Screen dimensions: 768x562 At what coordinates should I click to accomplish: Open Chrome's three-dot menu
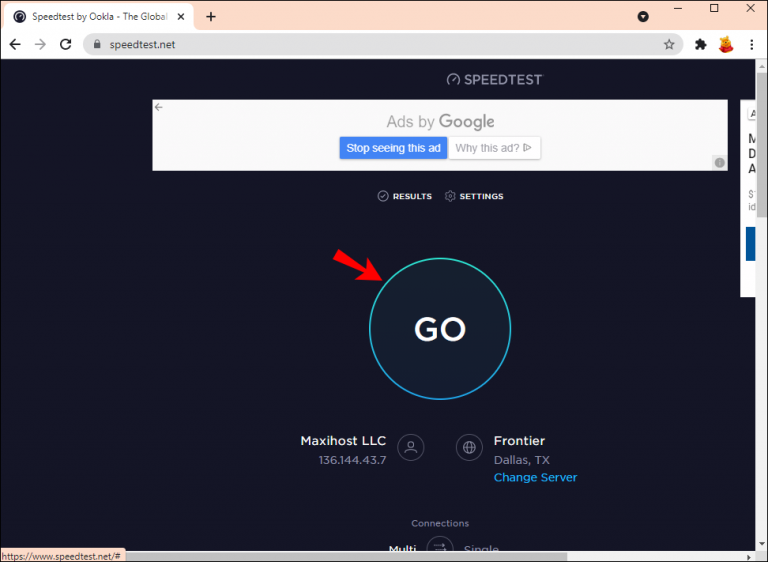pos(752,45)
